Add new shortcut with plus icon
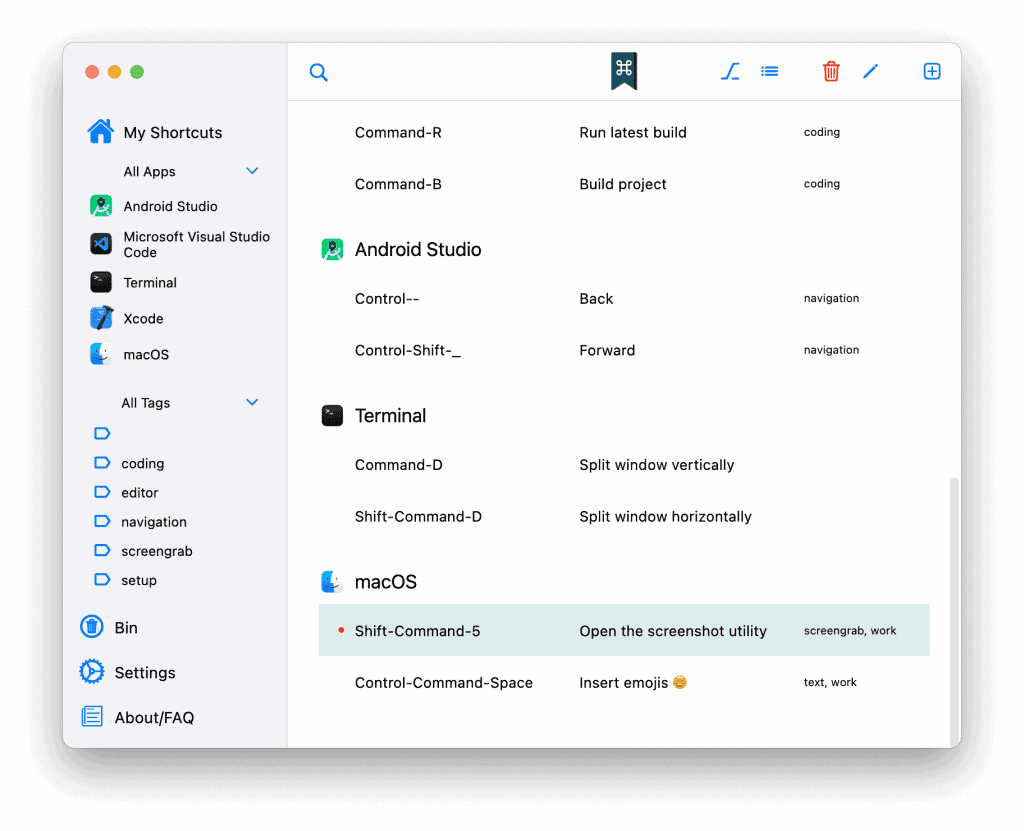Screen dimensions: 1024x831 [x=932, y=71]
